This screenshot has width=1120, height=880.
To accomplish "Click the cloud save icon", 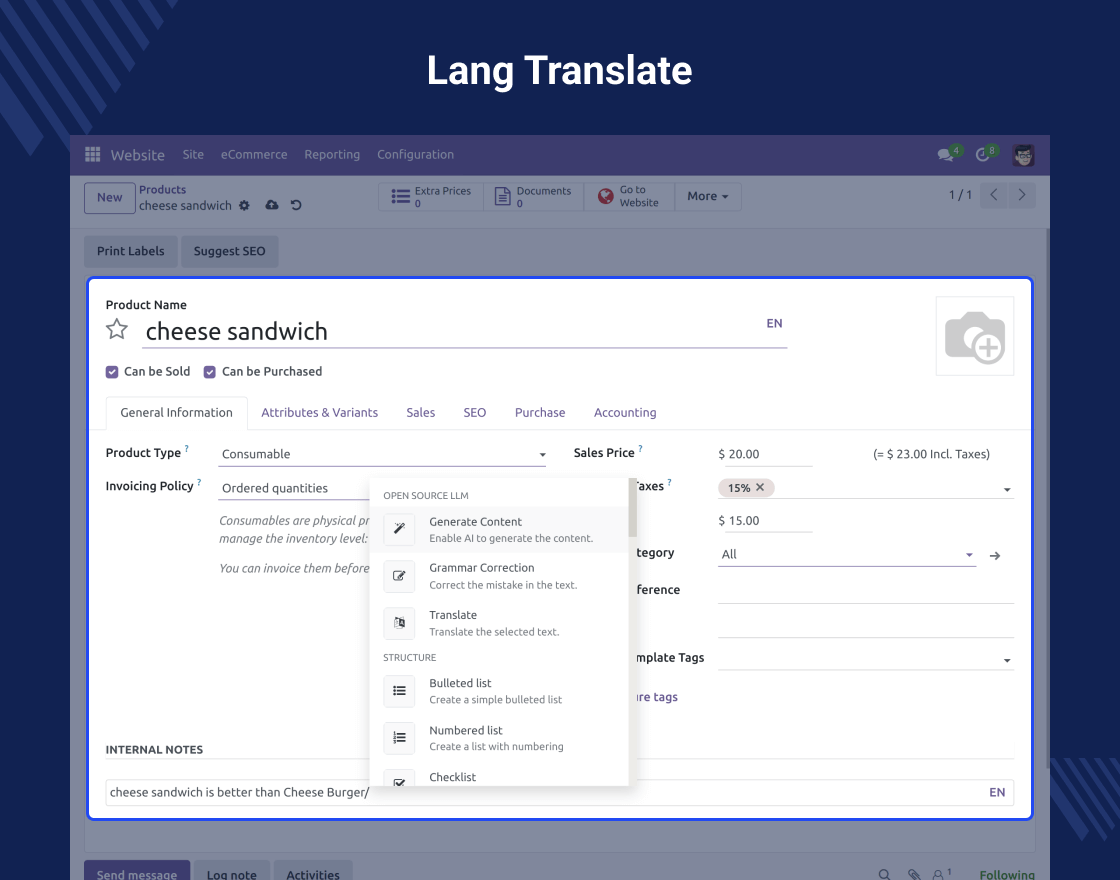I will click(x=272, y=205).
